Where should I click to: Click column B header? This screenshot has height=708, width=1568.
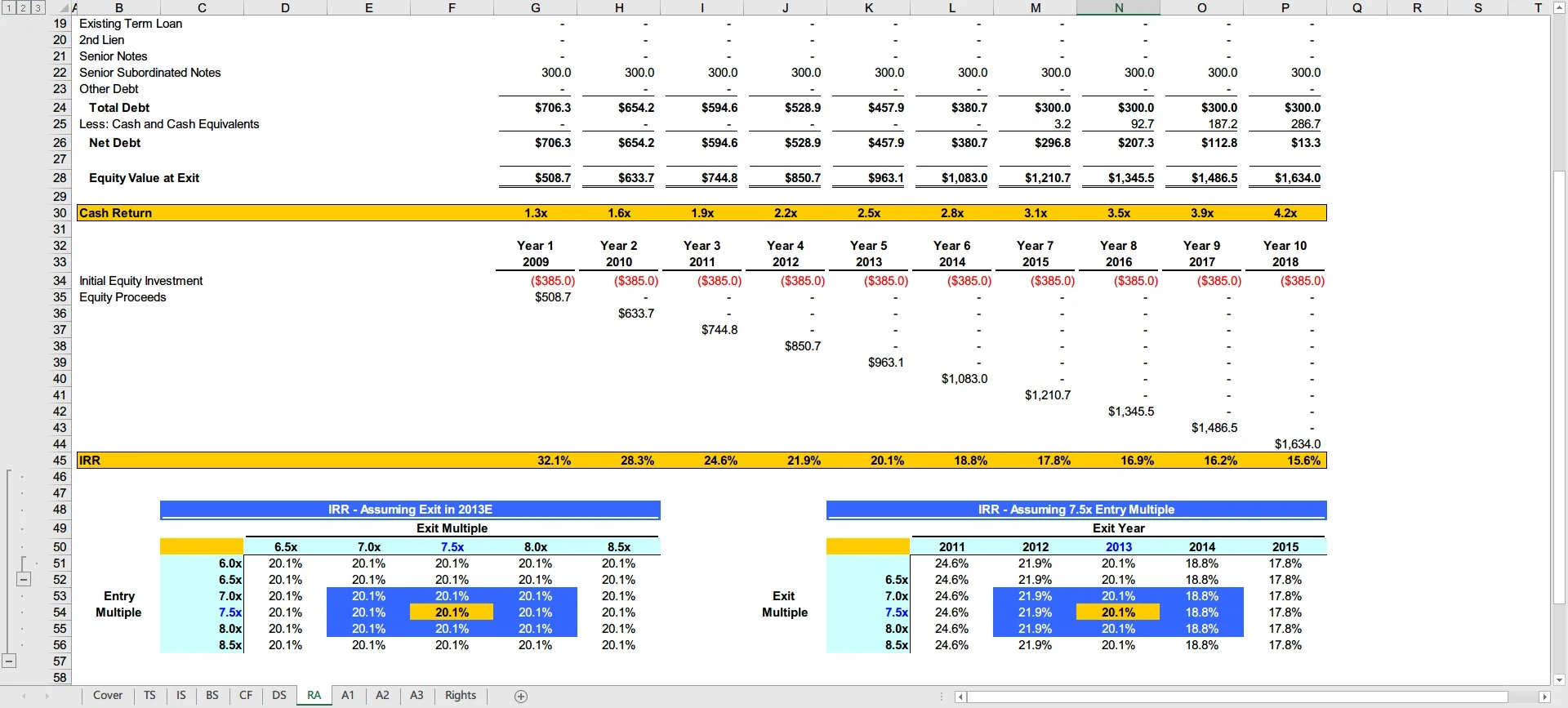pos(119,7)
